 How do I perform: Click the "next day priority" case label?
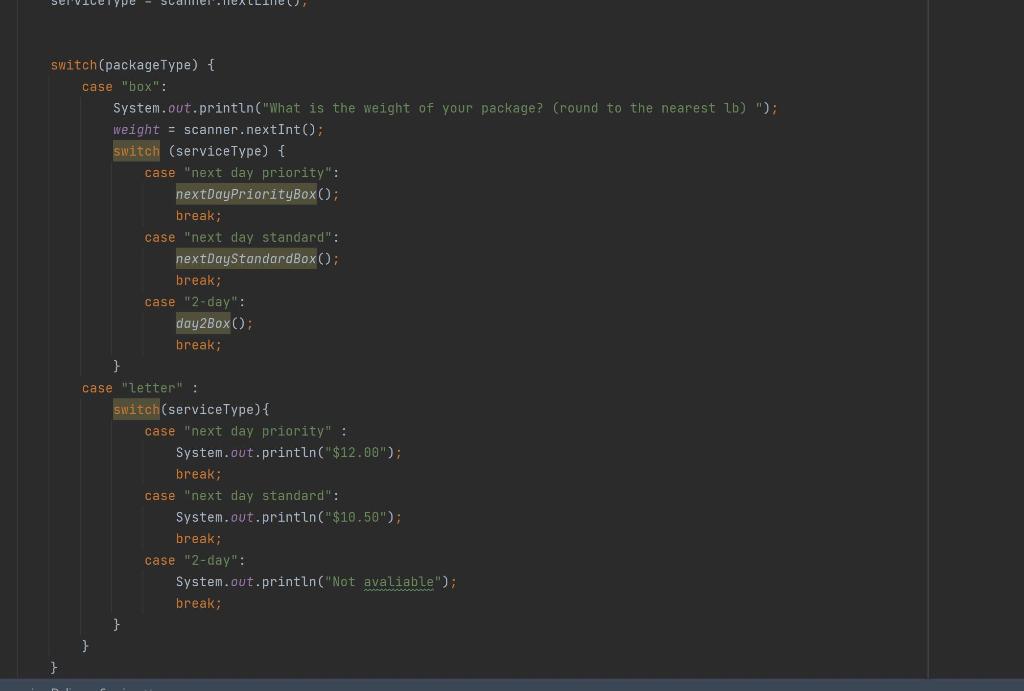(x=257, y=172)
